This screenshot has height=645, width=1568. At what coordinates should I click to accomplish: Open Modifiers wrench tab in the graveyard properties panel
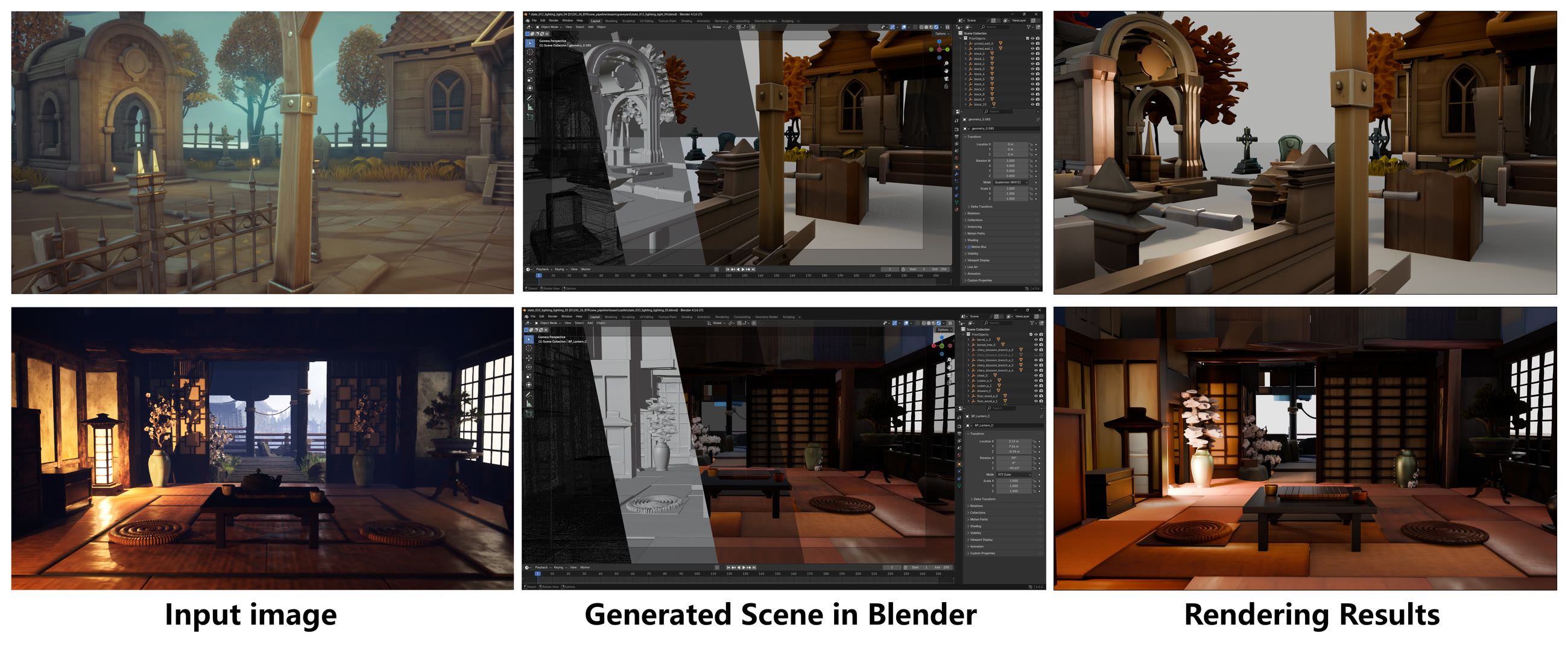(x=956, y=174)
